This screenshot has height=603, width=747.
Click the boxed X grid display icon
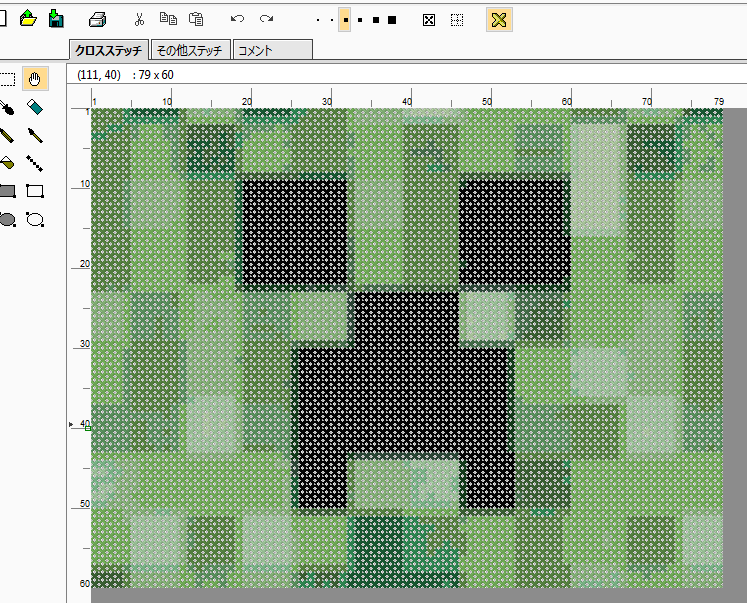point(429,20)
